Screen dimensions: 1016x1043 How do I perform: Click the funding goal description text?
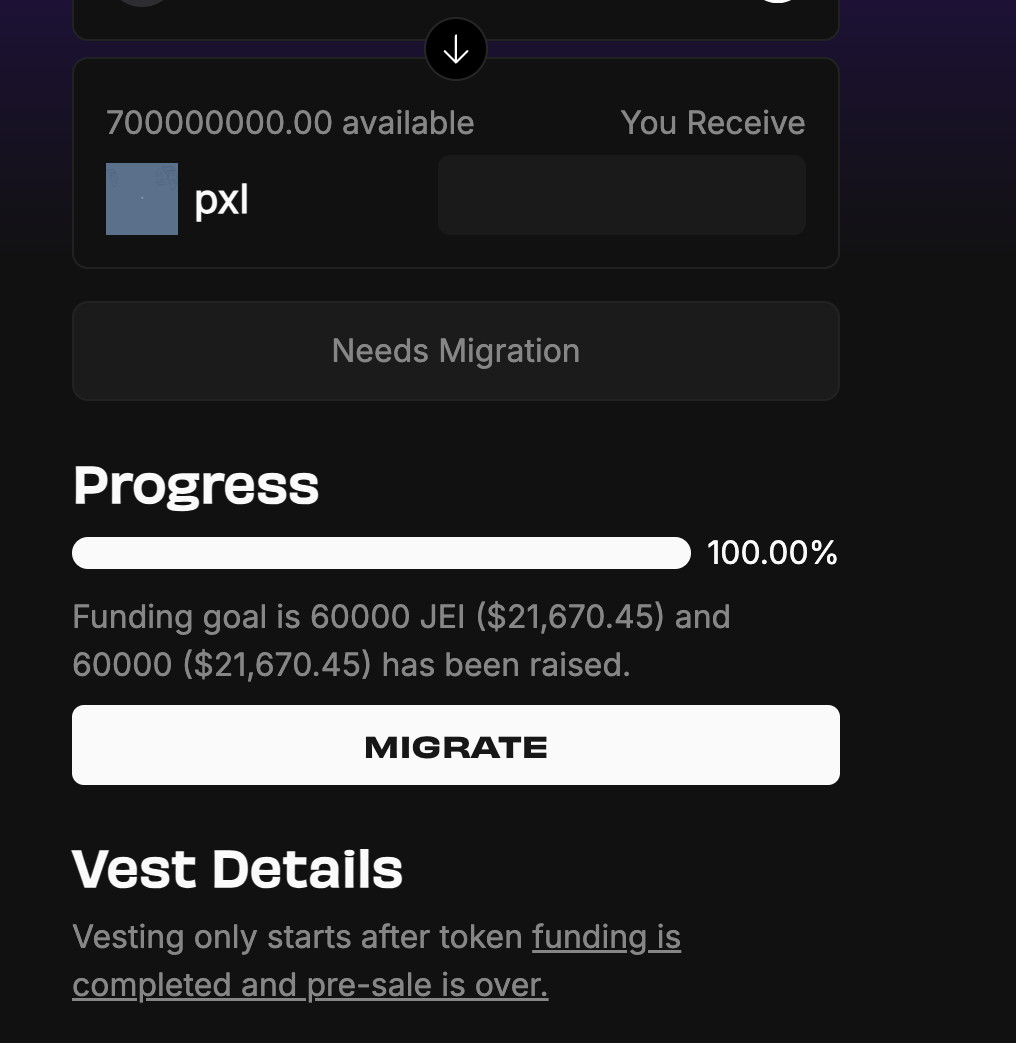coord(401,640)
